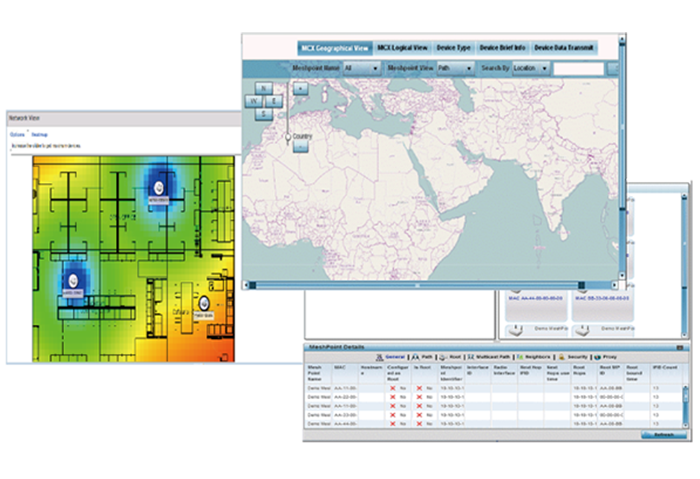Click the Configured as Root column header
This screenshot has width=700, height=479.
point(397,373)
